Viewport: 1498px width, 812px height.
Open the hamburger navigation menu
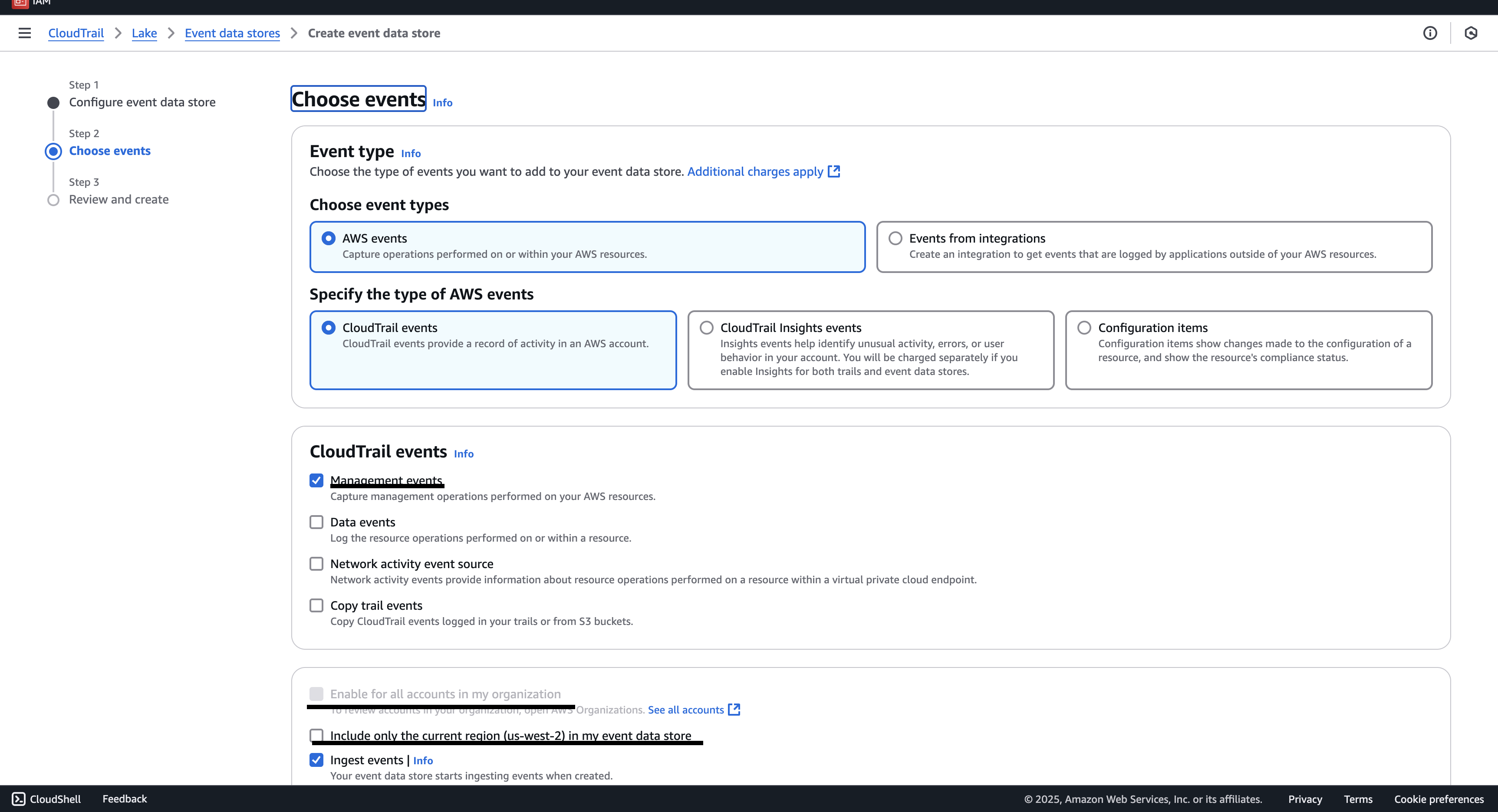pyautogui.click(x=24, y=33)
